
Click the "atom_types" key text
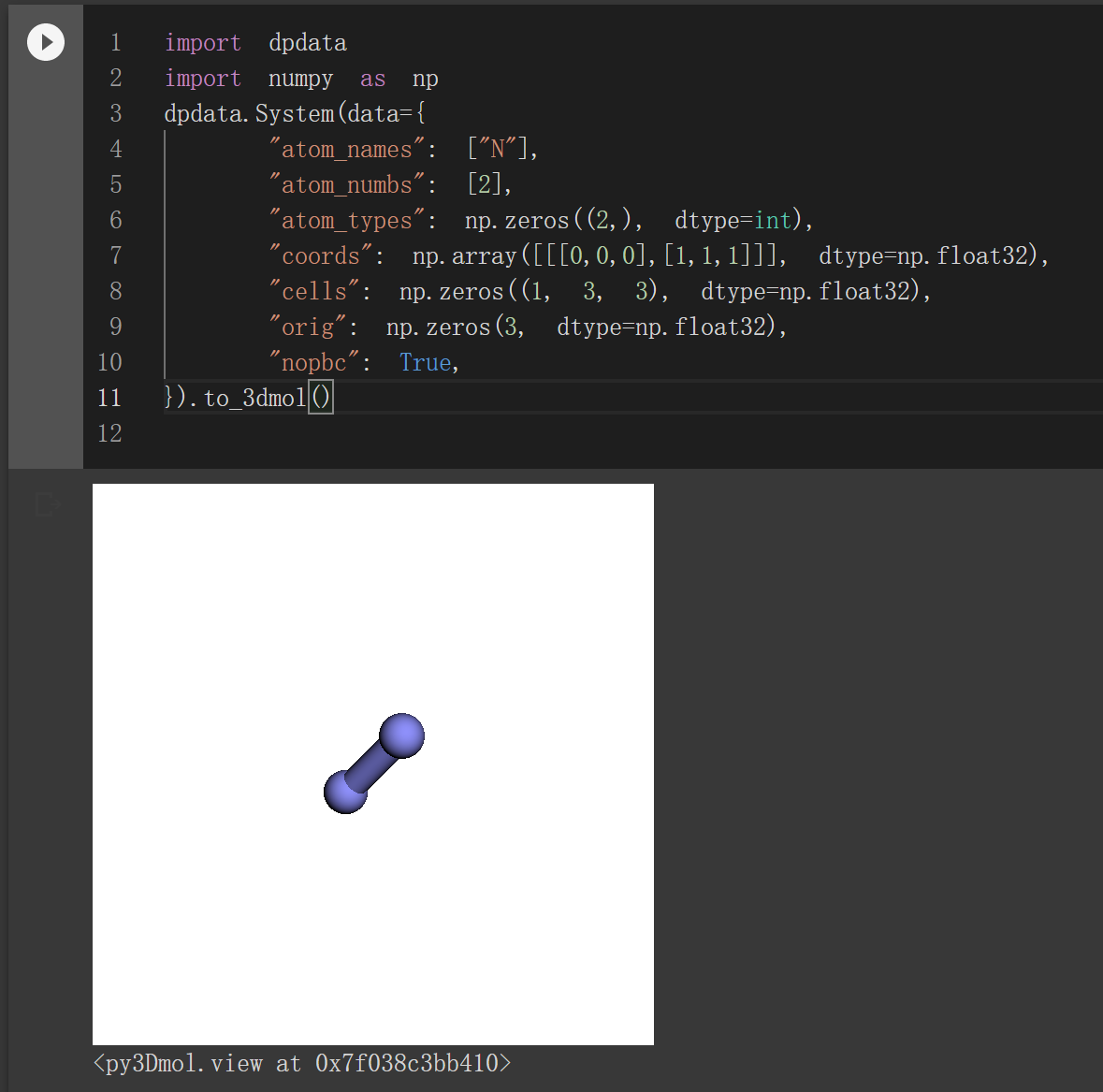point(346,220)
